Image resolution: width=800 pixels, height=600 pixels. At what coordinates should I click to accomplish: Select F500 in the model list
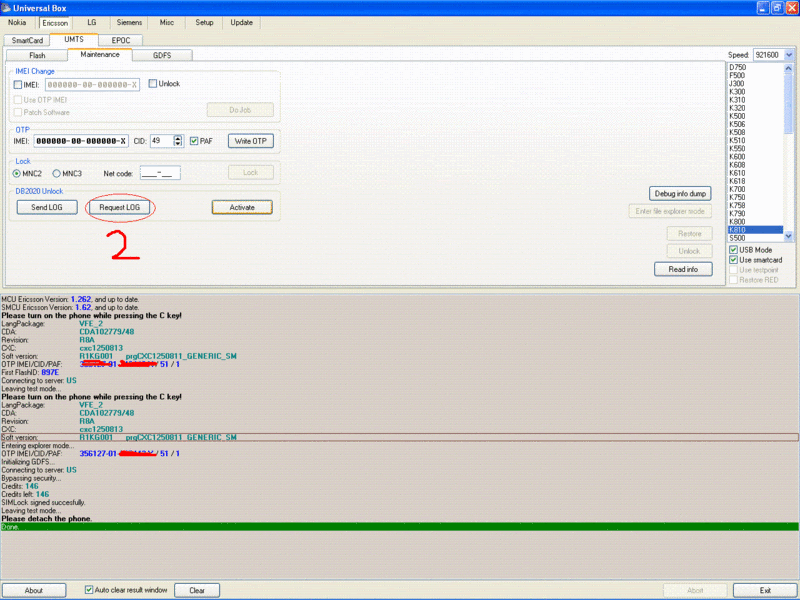pos(755,76)
